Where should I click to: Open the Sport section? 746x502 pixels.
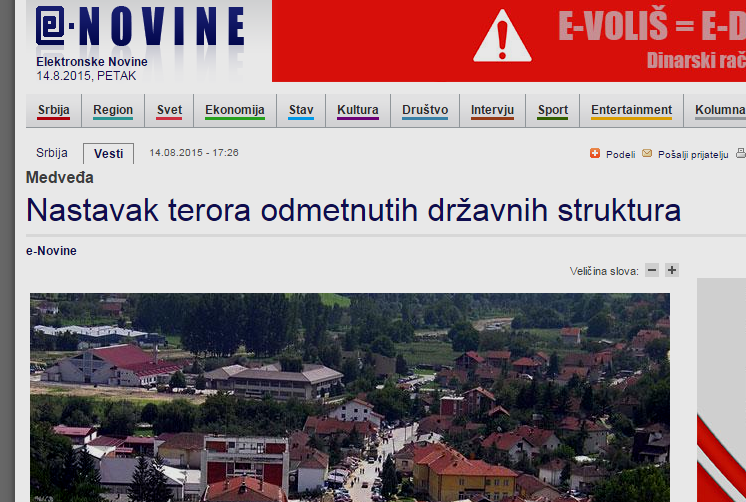(x=553, y=110)
